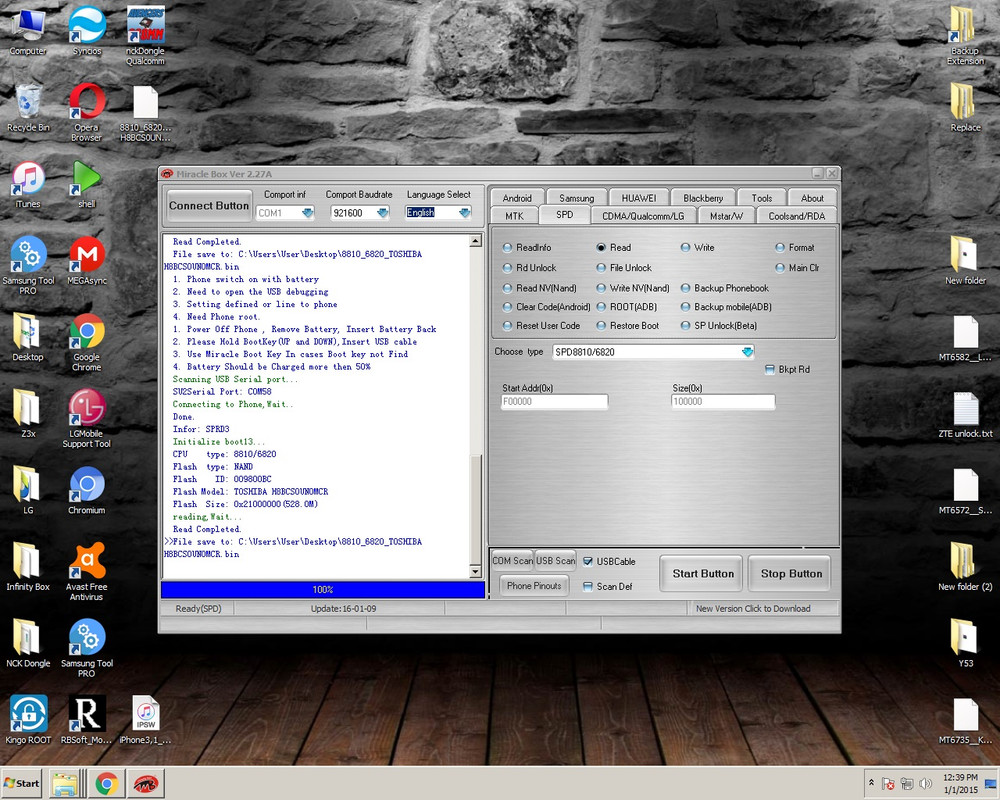Open the Syncios desktop icon
The height and width of the screenshot is (800, 1000).
(87, 31)
